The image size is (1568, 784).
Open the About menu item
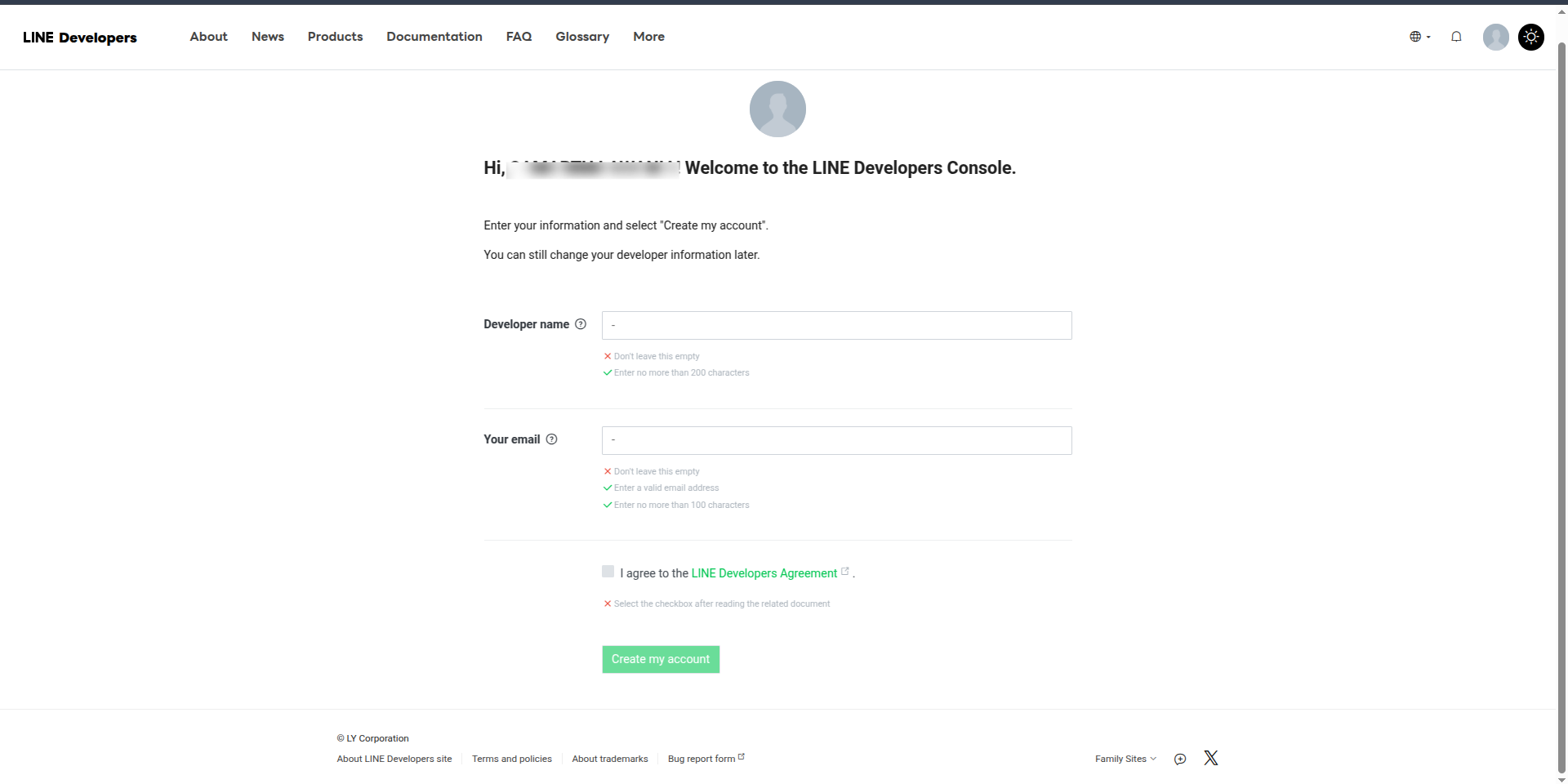[x=208, y=37]
